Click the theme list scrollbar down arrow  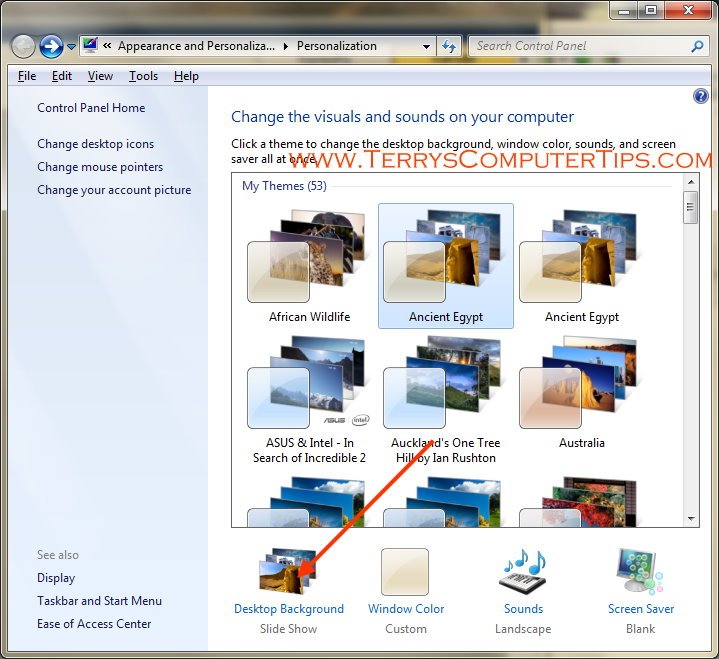coord(690,519)
